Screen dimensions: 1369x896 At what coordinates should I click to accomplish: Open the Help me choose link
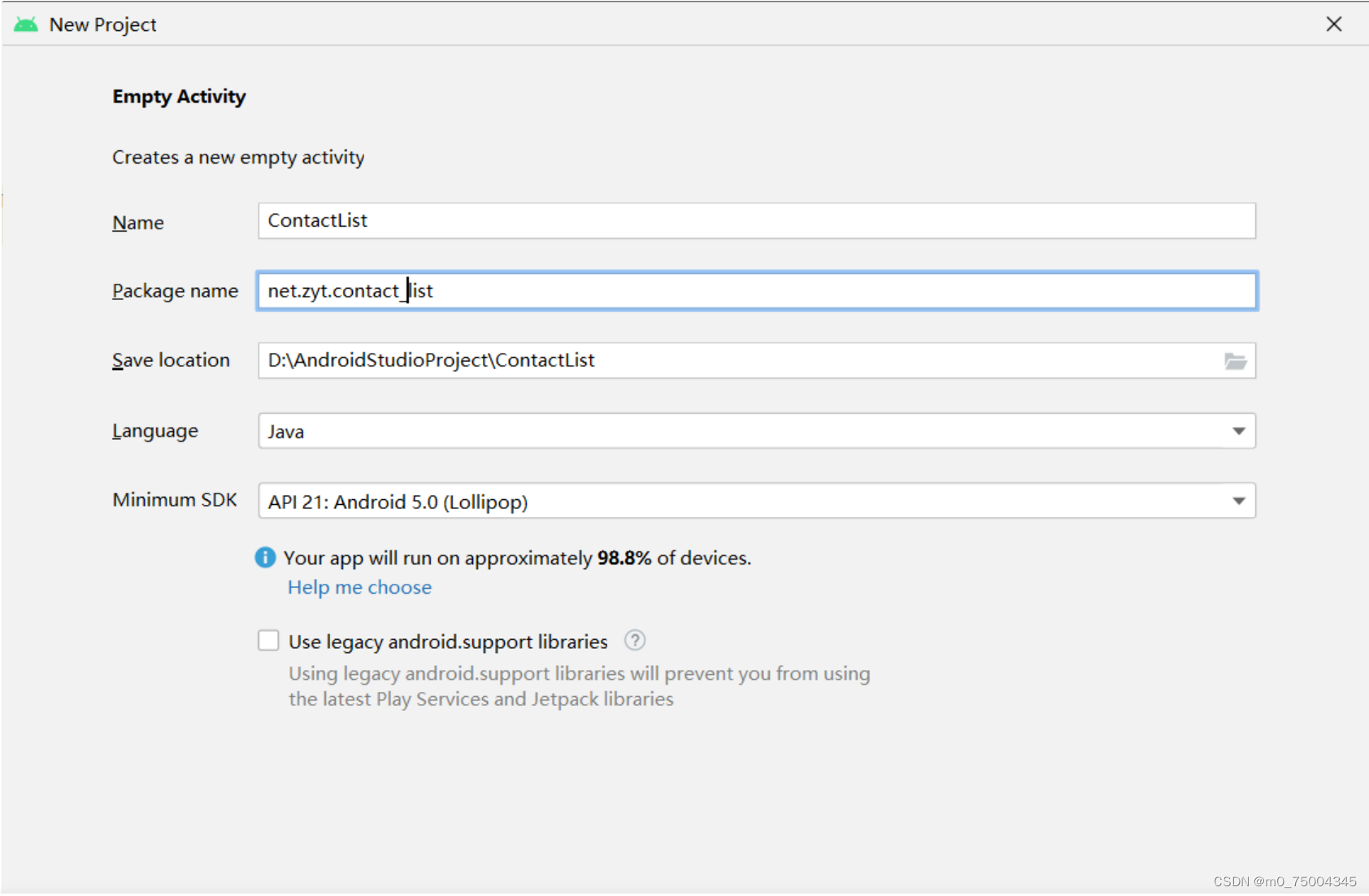point(359,588)
